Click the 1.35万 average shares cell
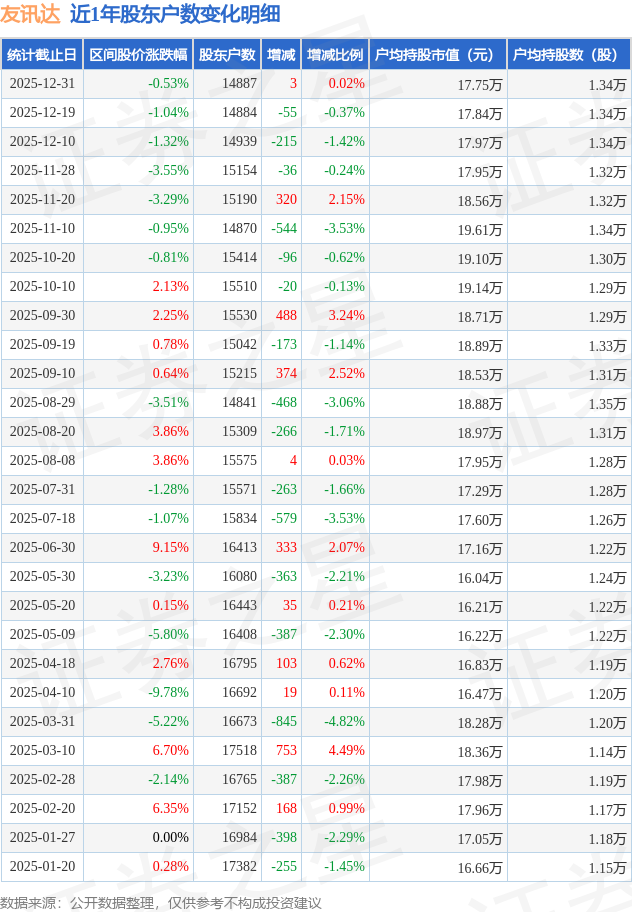This screenshot has width=632, height=912. 607,404
